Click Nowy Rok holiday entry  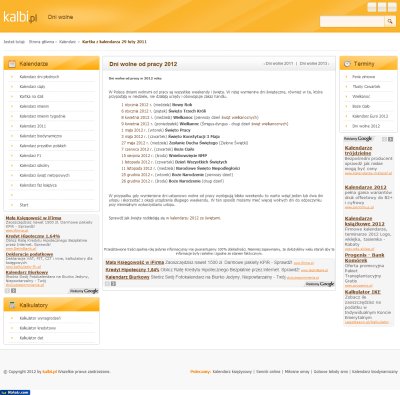[182, 105]
